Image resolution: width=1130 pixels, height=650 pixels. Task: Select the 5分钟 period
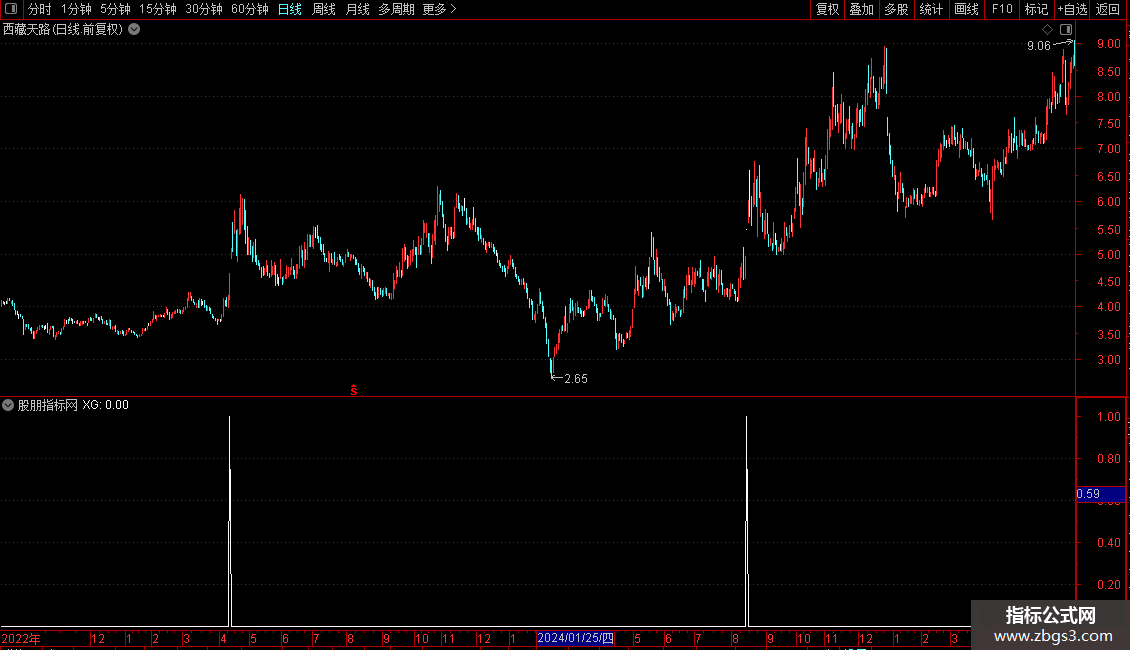(115, 9)
